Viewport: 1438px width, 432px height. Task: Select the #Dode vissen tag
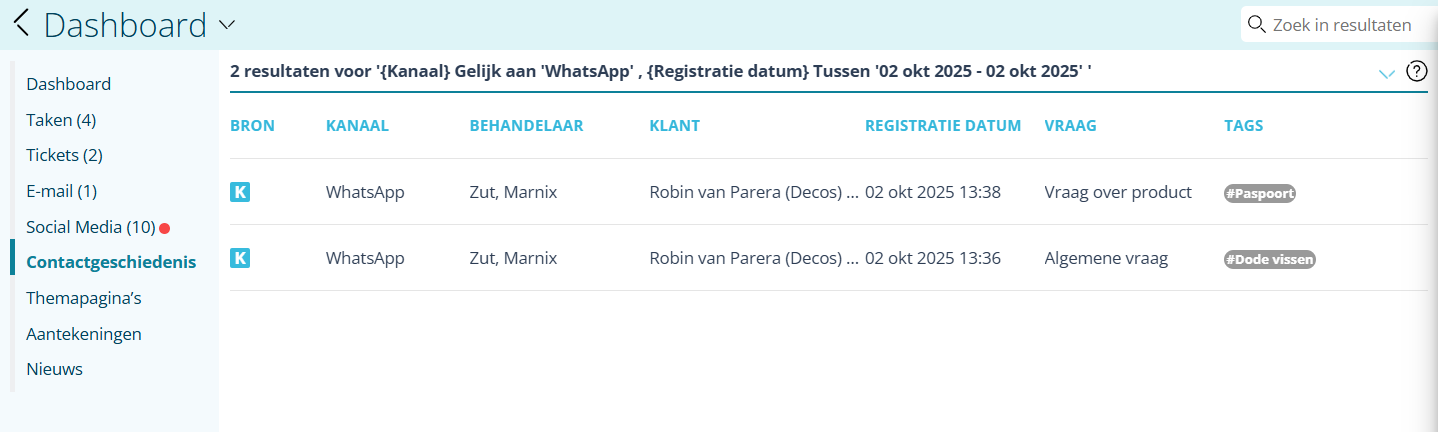click(x=1270, y=259)
